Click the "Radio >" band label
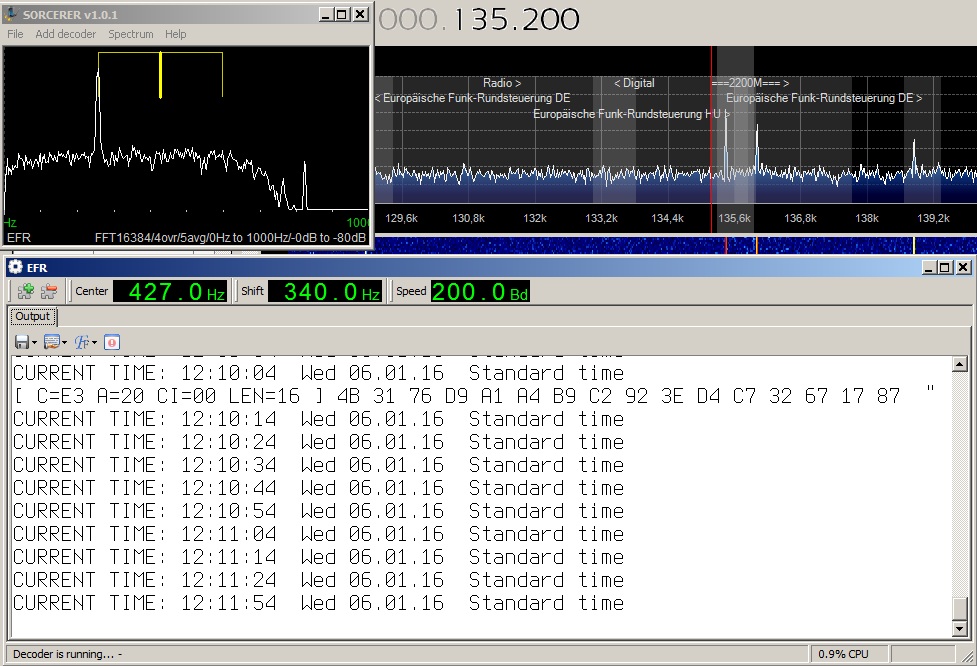This screenshot has width=977, height=666. (502, 83)
